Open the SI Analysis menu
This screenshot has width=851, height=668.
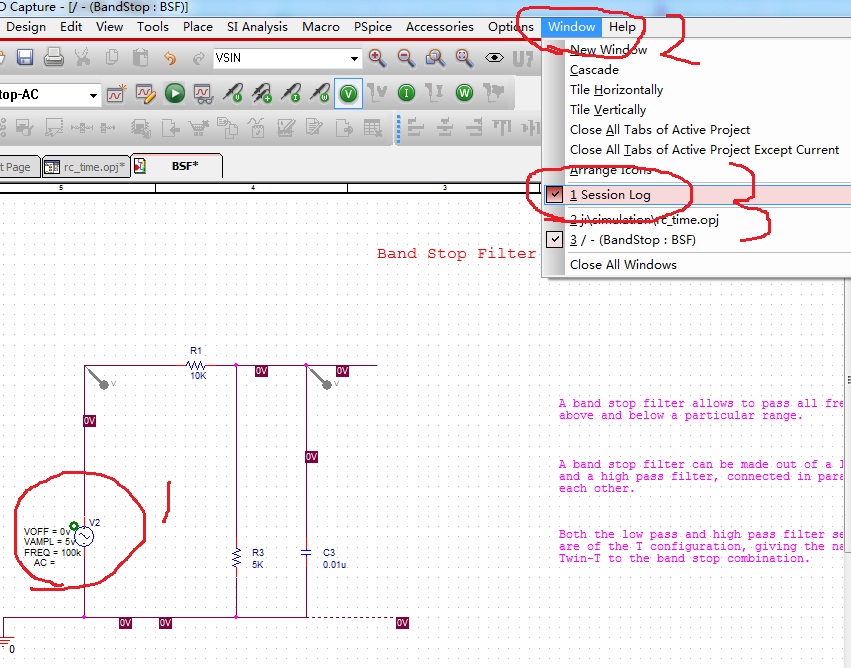coord(257,27)
